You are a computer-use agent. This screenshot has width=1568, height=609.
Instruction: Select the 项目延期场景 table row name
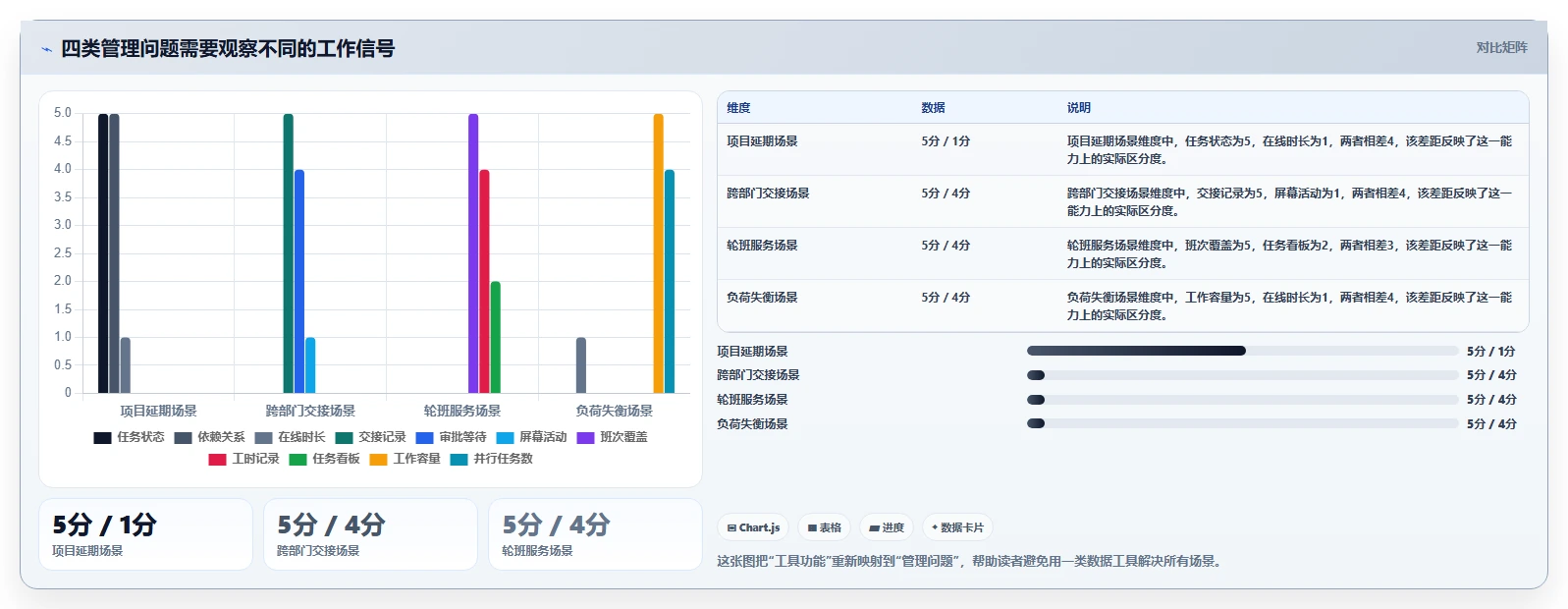point(762,141)
